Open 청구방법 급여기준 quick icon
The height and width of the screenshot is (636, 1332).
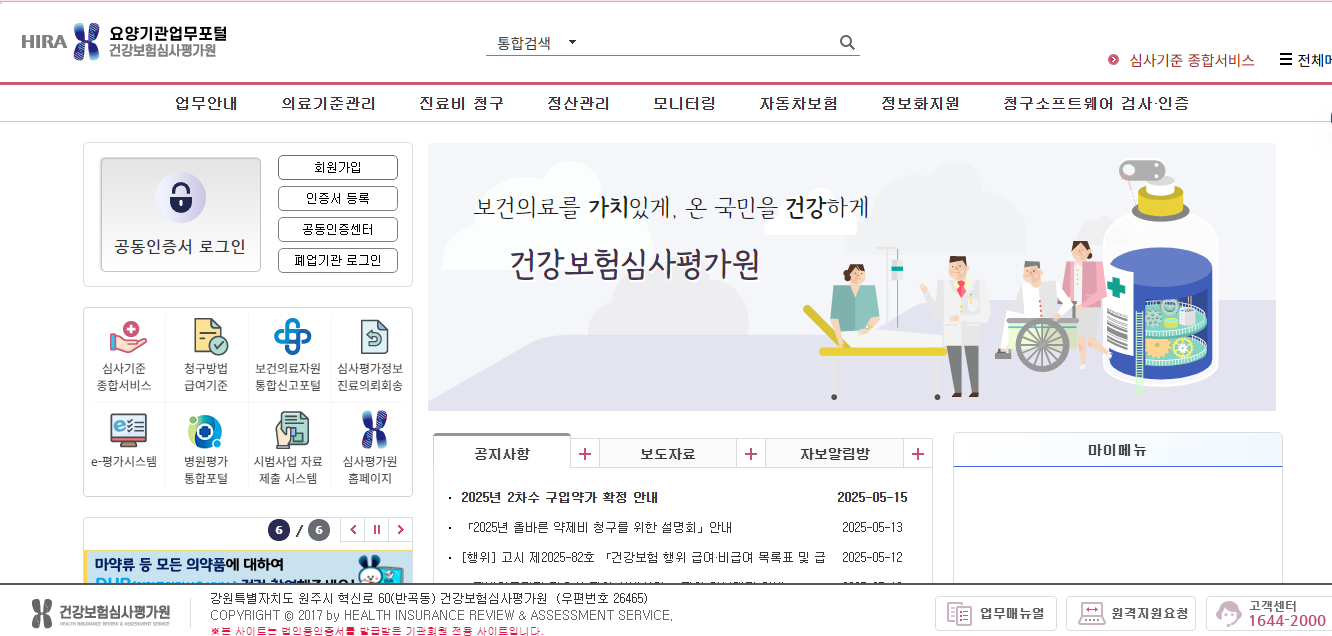click(206, 356)
